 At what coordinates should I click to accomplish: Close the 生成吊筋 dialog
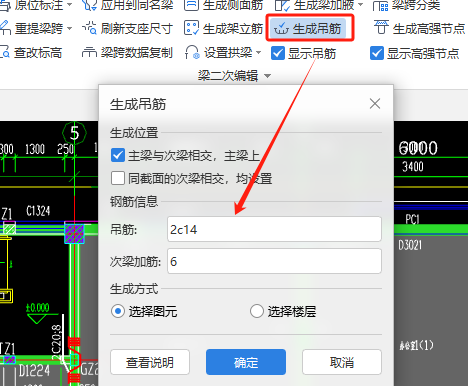375,104
